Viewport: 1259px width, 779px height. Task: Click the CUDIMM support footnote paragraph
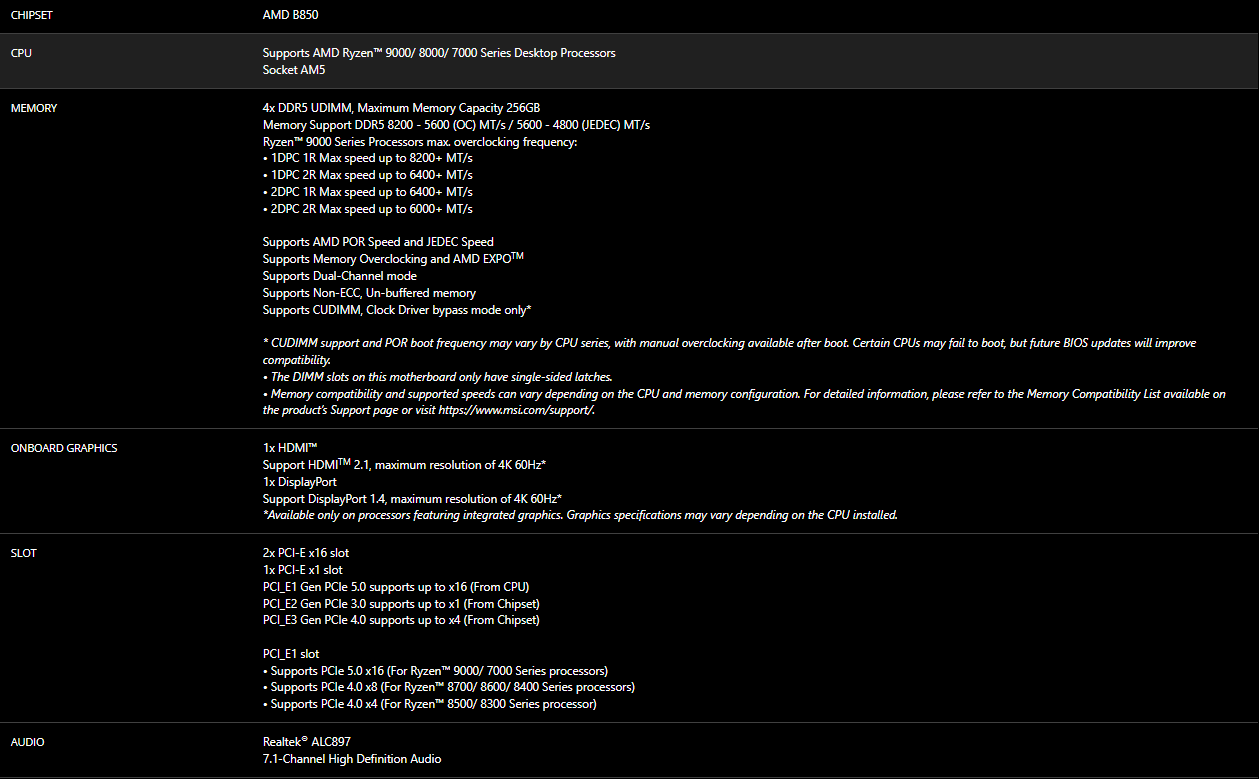(x=729, y=351)
